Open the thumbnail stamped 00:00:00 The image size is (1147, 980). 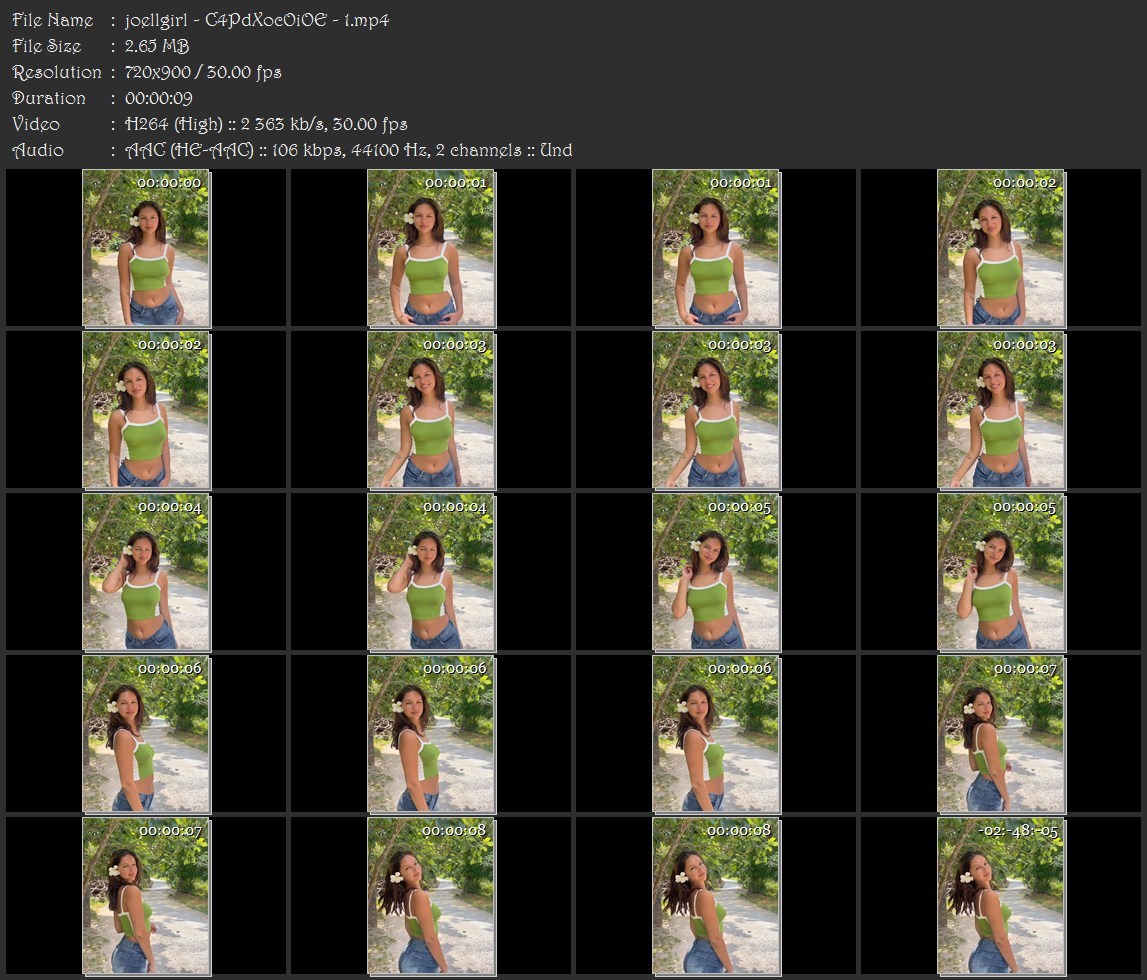[x=146, y=248]
